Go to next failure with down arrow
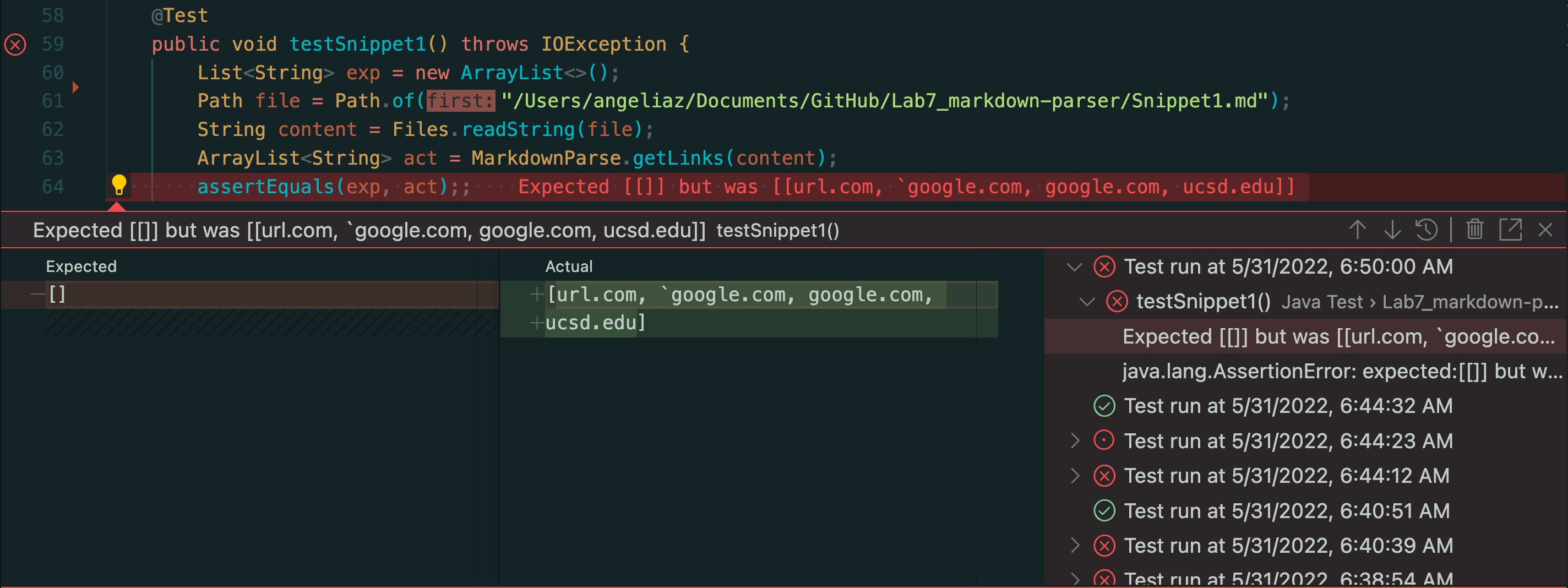 coord(1392,230)
